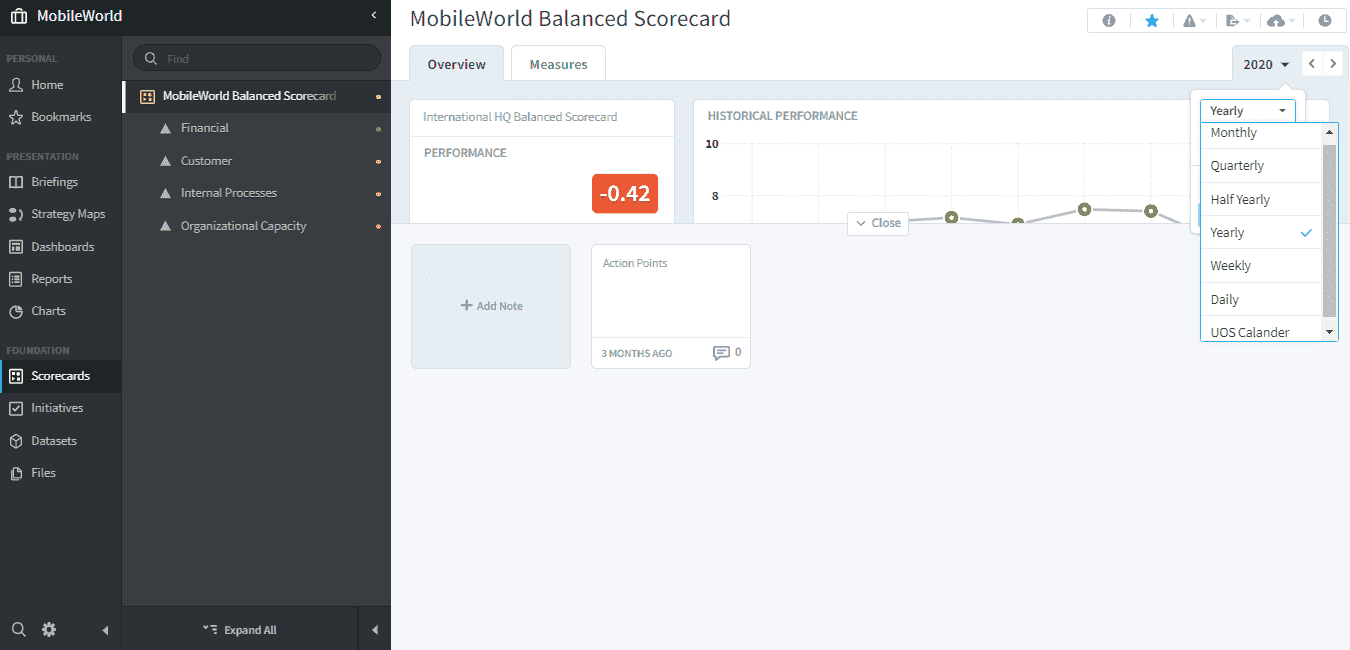Click the dropdown list scroll up arrow
1350x650 pixels.
coord(1329,132)
